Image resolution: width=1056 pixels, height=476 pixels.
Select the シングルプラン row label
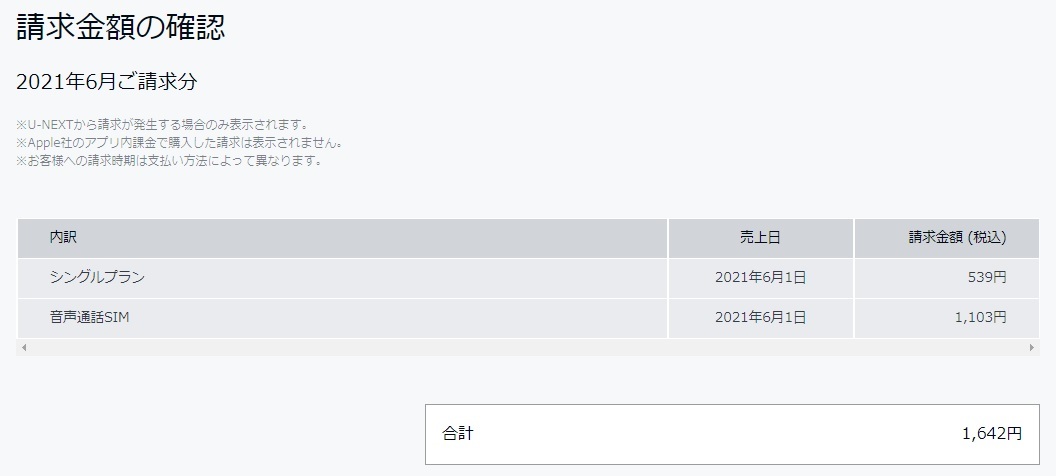tap(91, 278)
